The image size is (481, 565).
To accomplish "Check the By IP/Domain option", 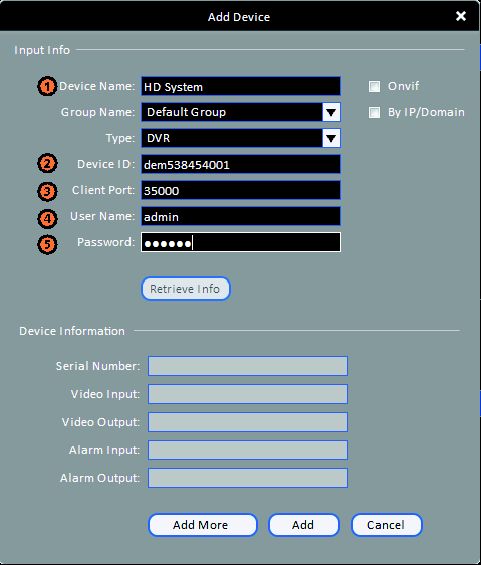I will click(x=374, y=112).
